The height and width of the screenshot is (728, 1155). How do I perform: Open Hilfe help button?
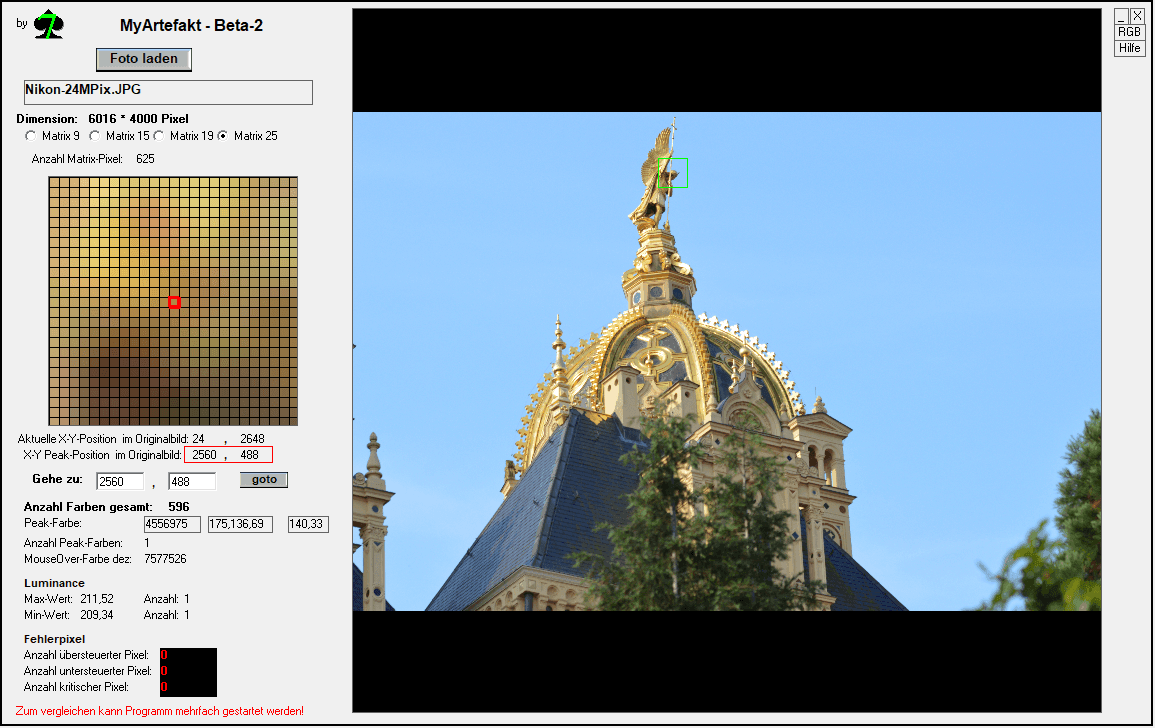(1129, 48)
